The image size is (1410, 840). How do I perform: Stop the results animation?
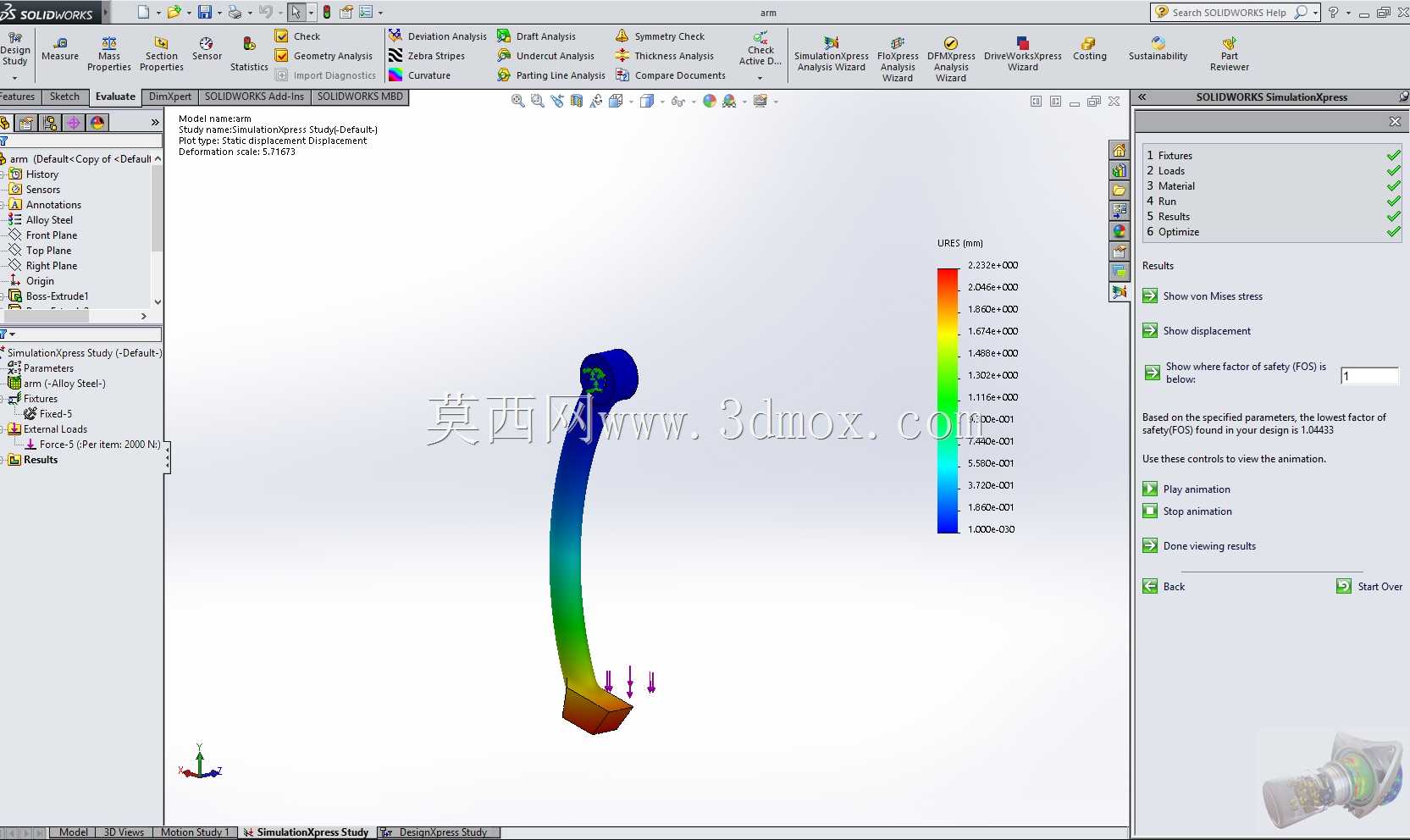(1187, 511)
